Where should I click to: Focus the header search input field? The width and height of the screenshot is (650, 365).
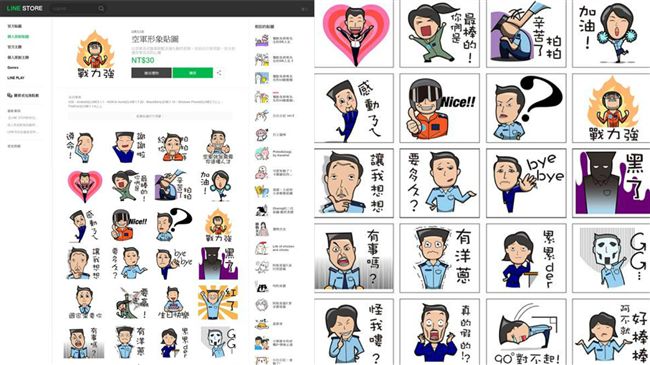pos(74,8)
